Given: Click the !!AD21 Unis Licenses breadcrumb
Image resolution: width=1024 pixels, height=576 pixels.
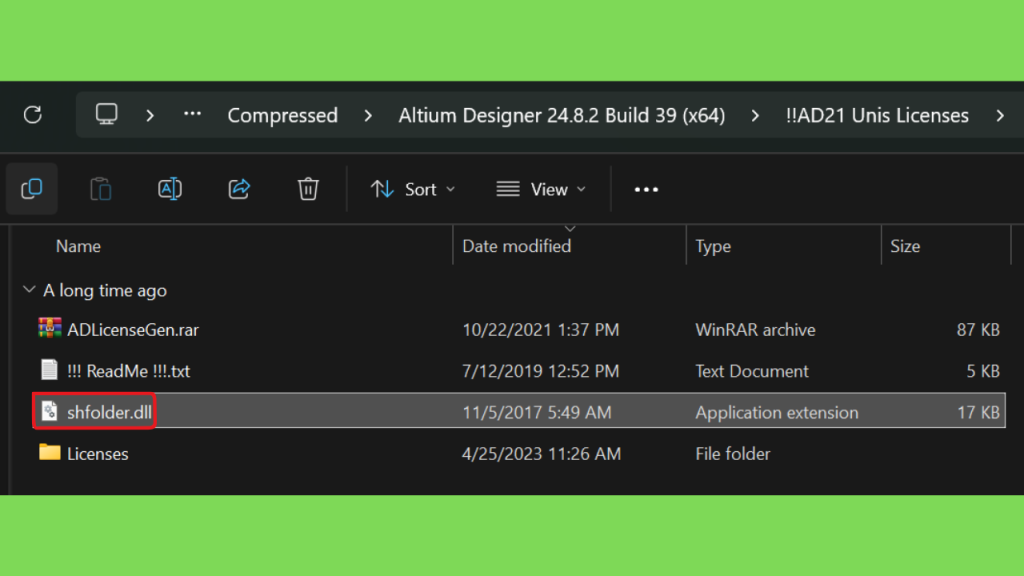Looking at the screenshot, I should (x=877, y=116).
